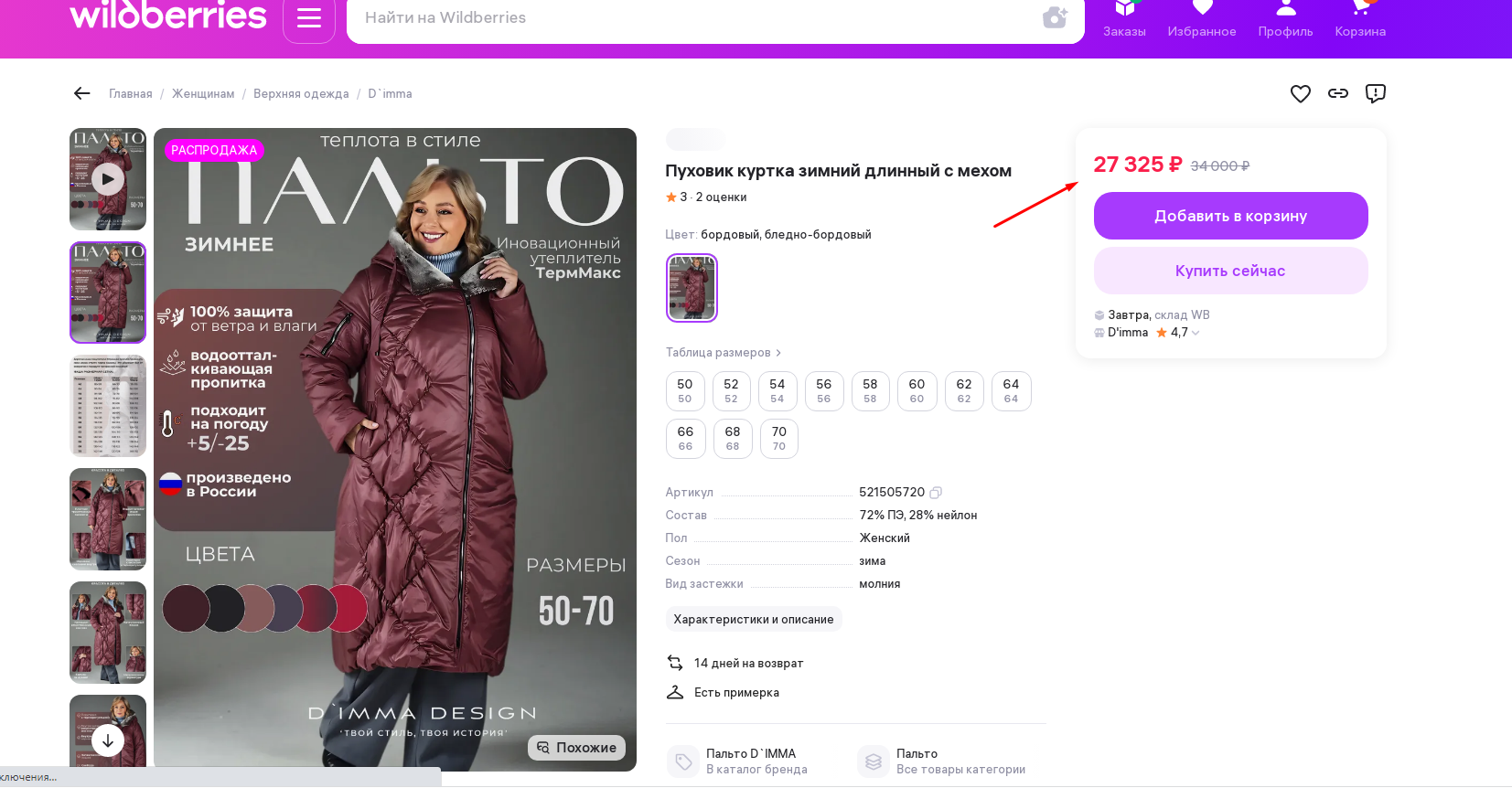
Task: Go to Главная breadcrumb
Action: (131, 94)
